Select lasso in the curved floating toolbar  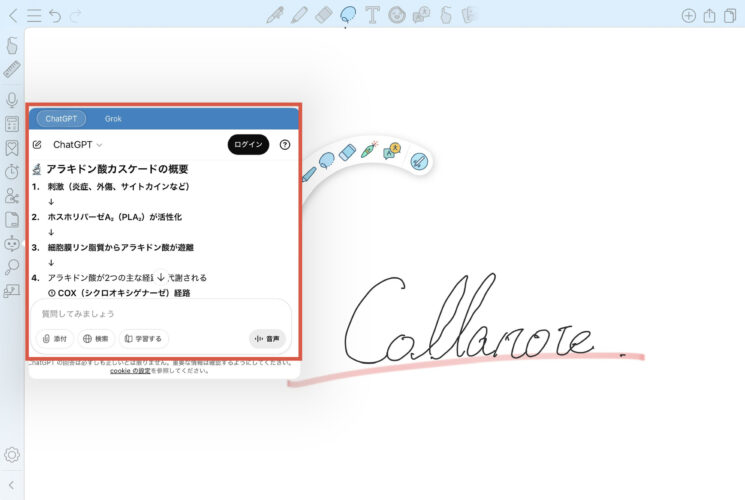pos(326,161)
